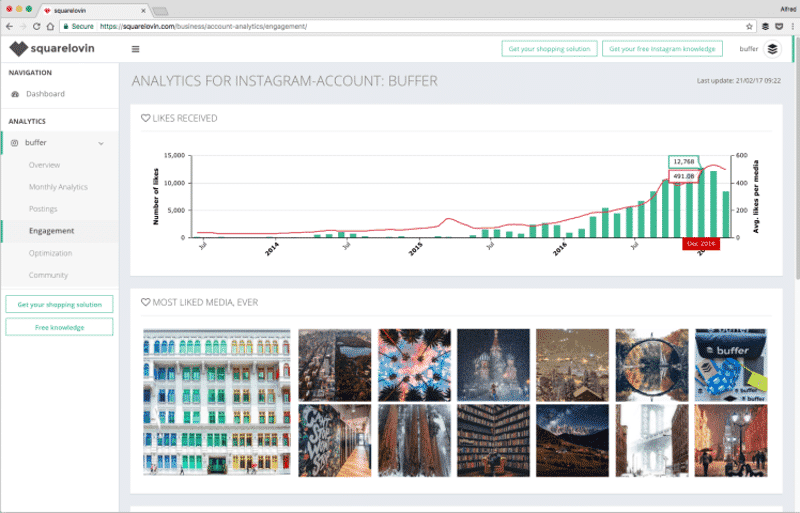The width and height of the screenshot is (800, 513).
Task: Click the 12,768 likes tooltip value
Action: pos(684,161)
